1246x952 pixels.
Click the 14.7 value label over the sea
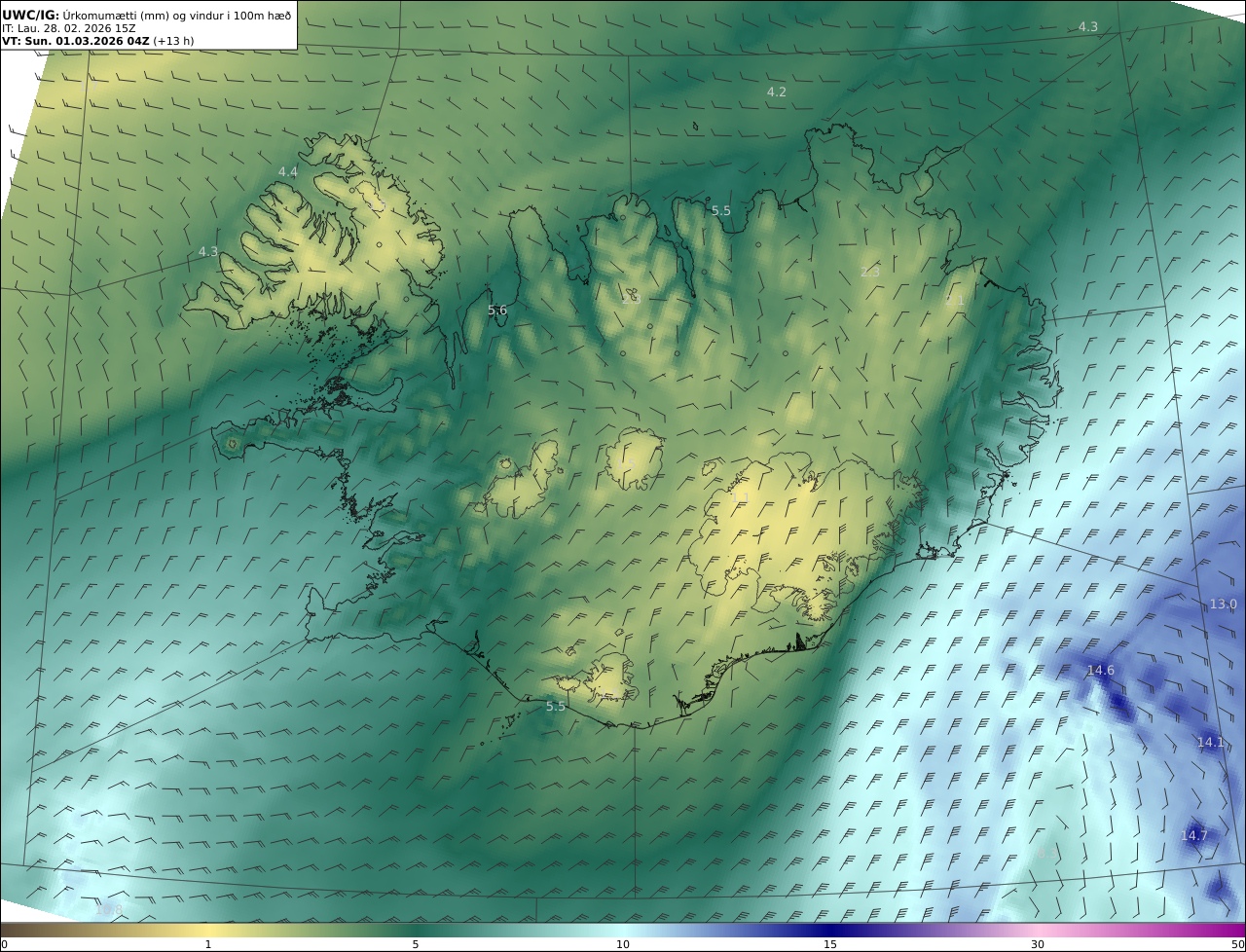tap(1193, 835)
